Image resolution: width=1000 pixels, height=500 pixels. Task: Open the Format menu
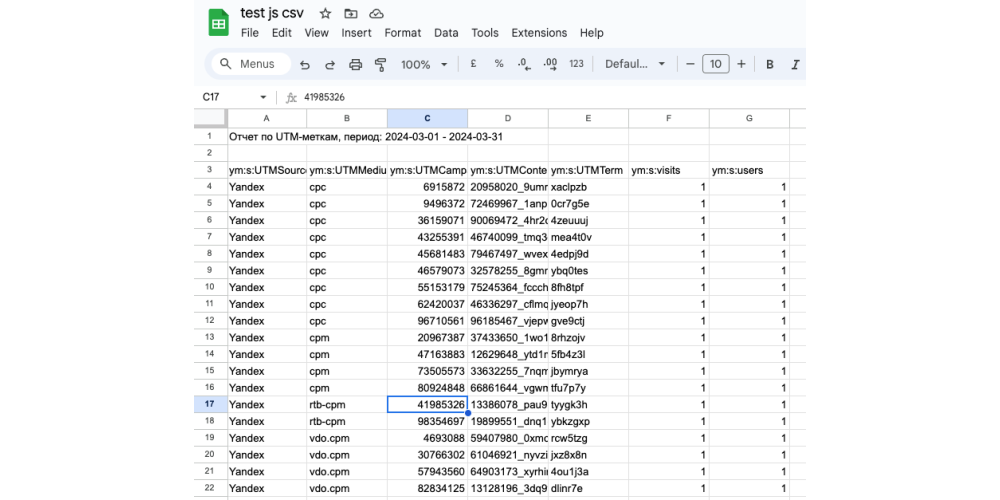[x=402, y=33]
